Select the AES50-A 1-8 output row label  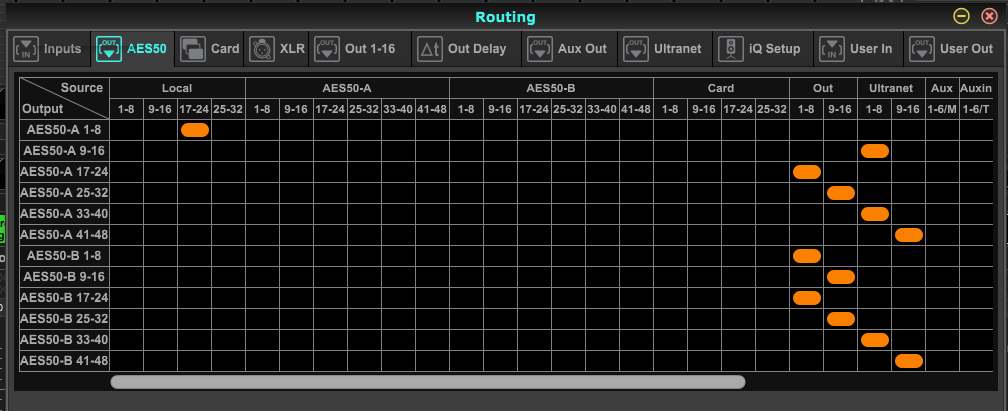point(64,130)
